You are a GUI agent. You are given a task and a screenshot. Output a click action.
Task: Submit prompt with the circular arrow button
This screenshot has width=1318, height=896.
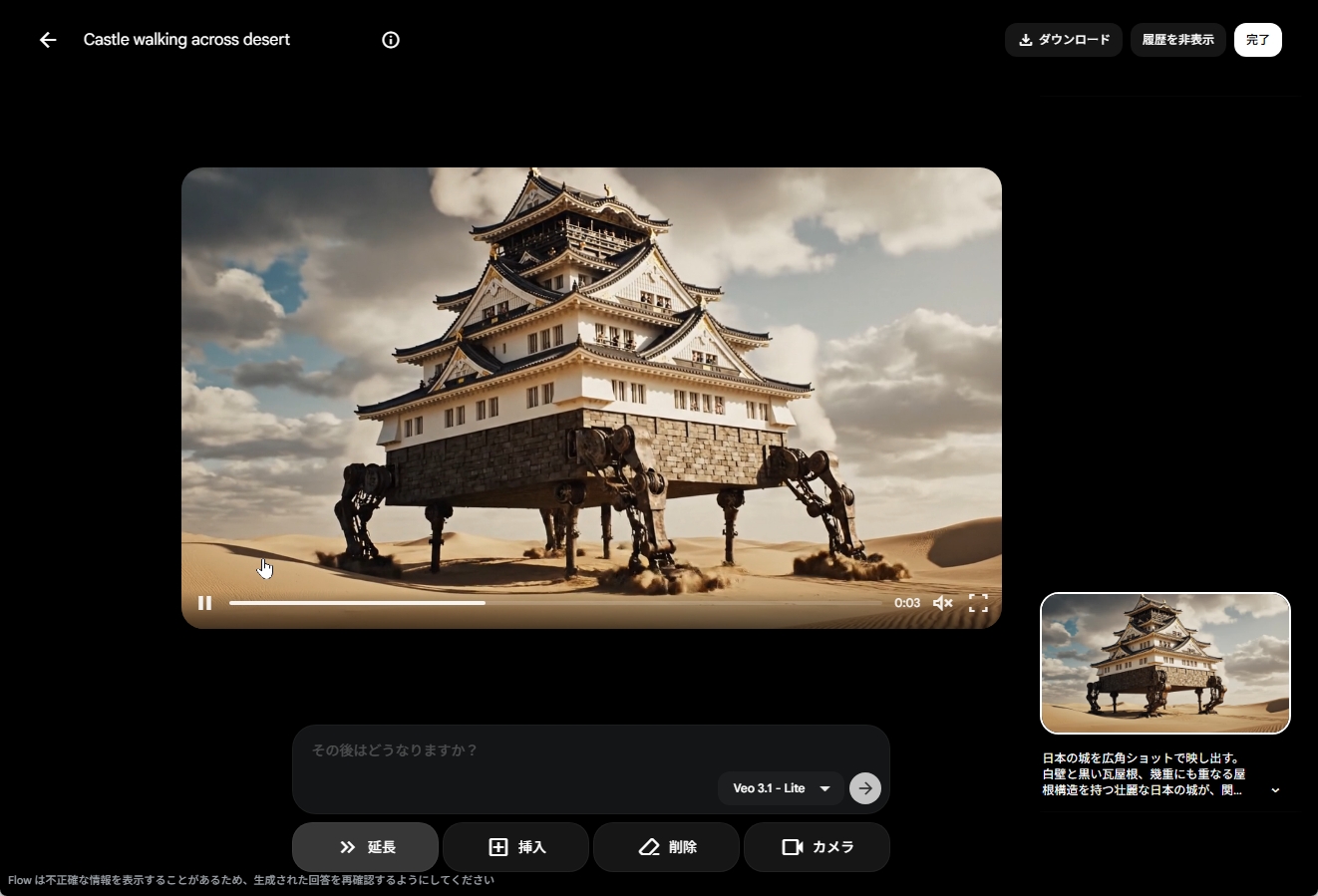click(864, 788)
